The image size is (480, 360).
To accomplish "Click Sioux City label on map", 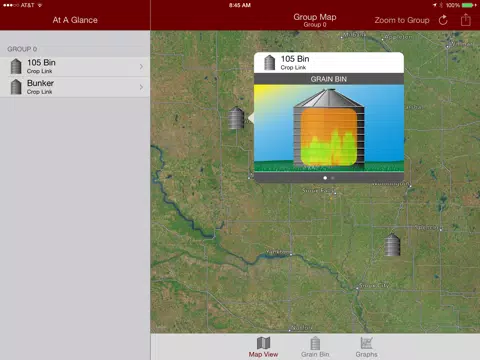I will (x=374, y=286).
